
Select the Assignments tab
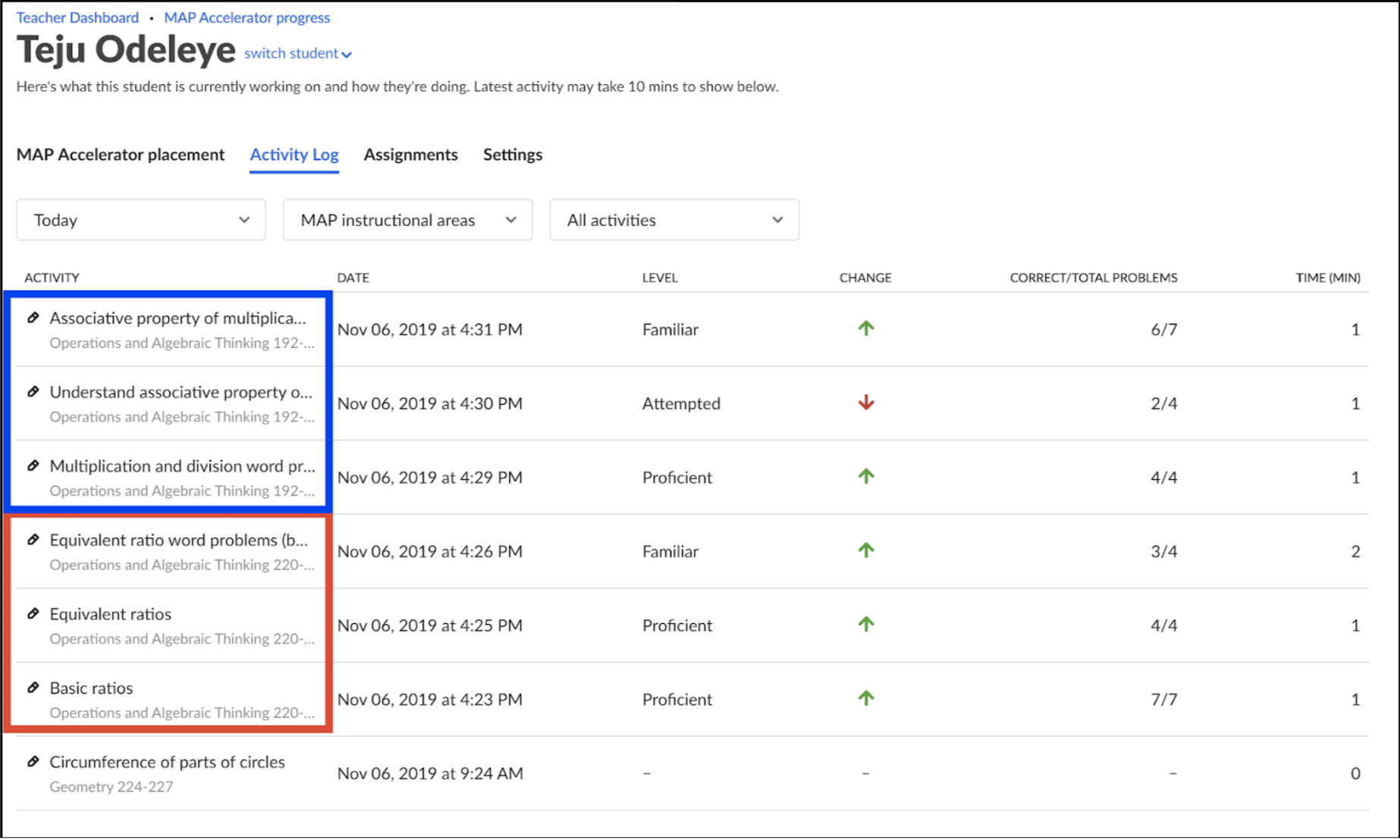pos(410,155)
